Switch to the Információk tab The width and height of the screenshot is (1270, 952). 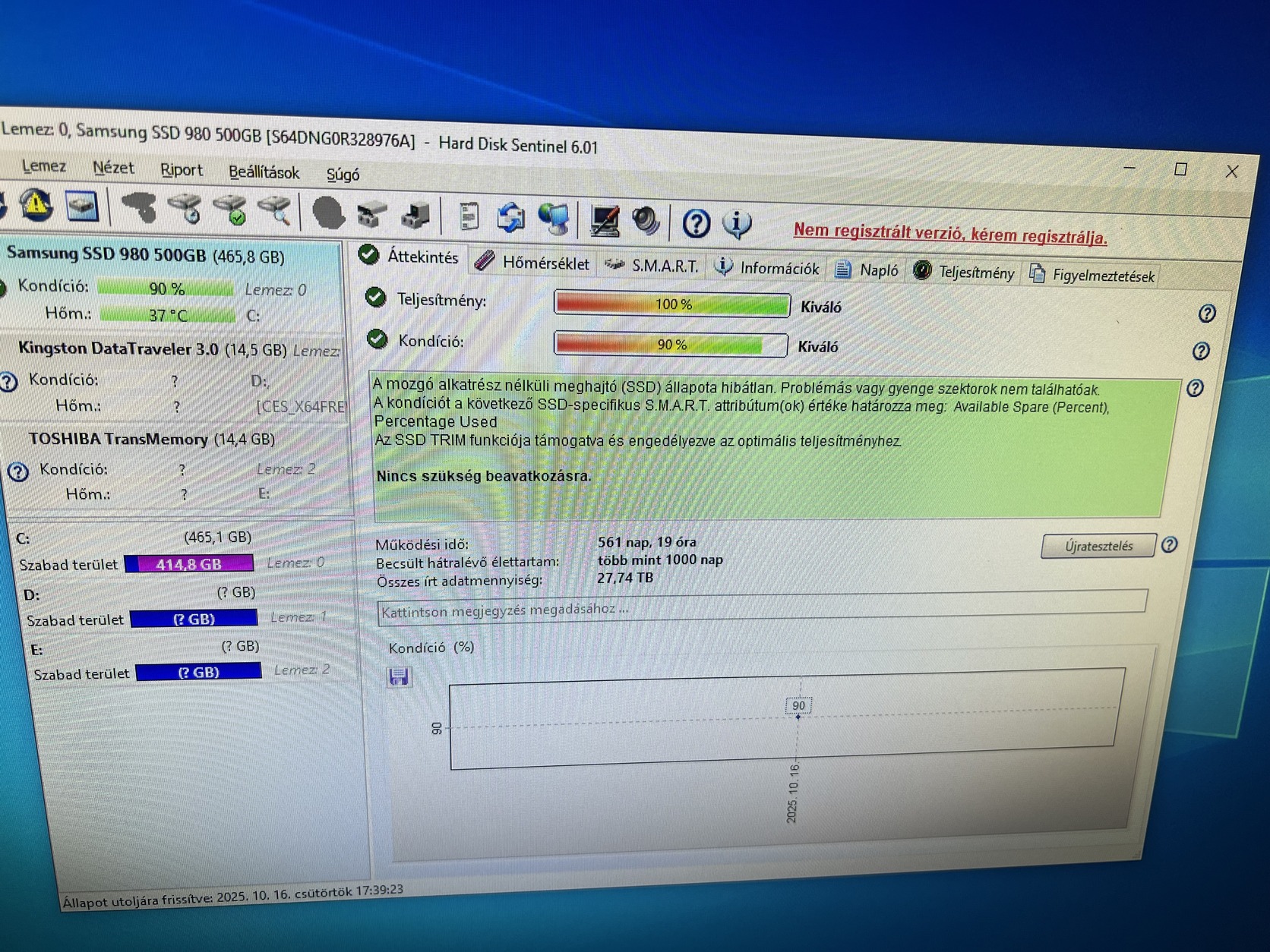pos(767,268)
